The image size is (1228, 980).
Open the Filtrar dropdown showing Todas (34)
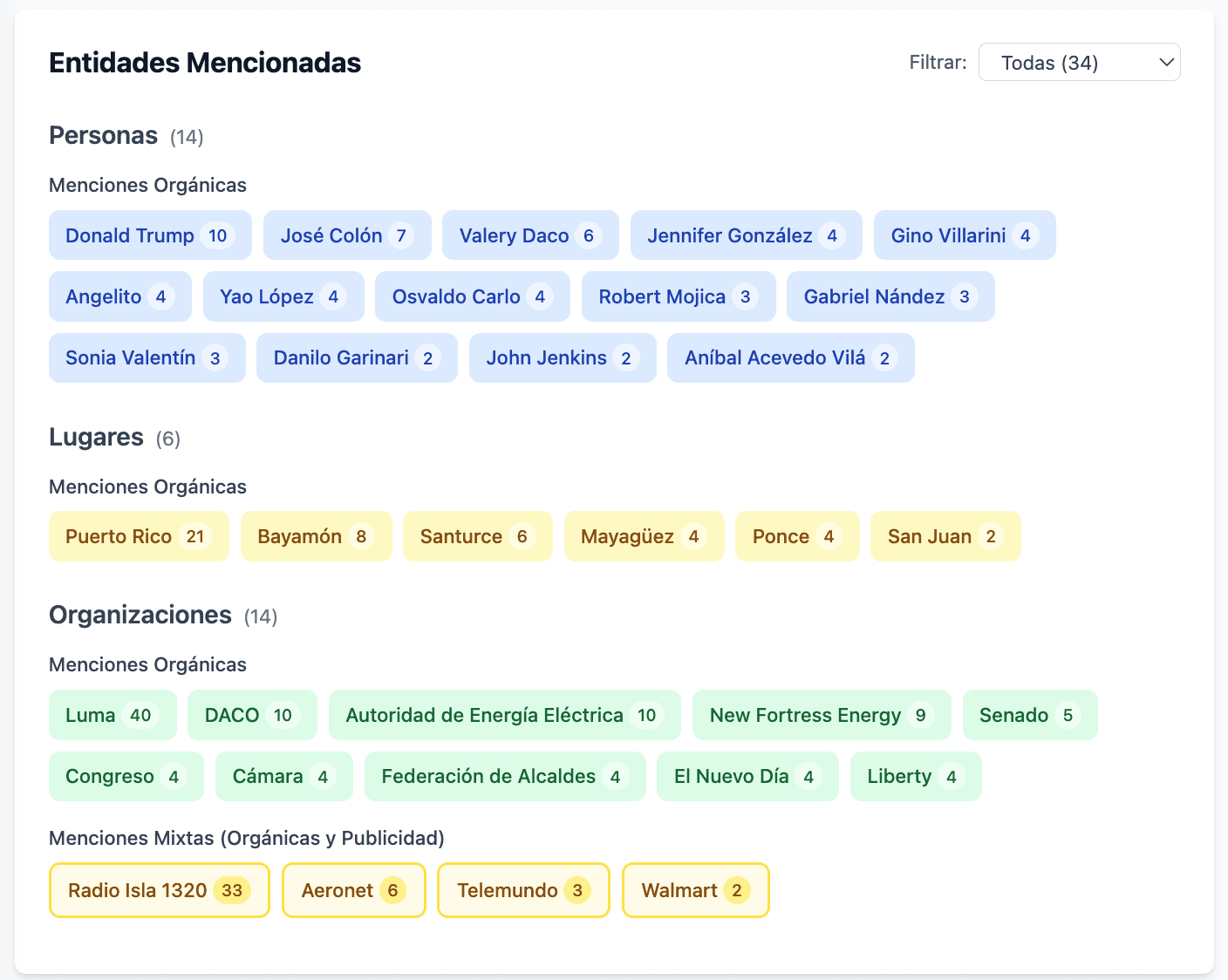[1079, 63]
